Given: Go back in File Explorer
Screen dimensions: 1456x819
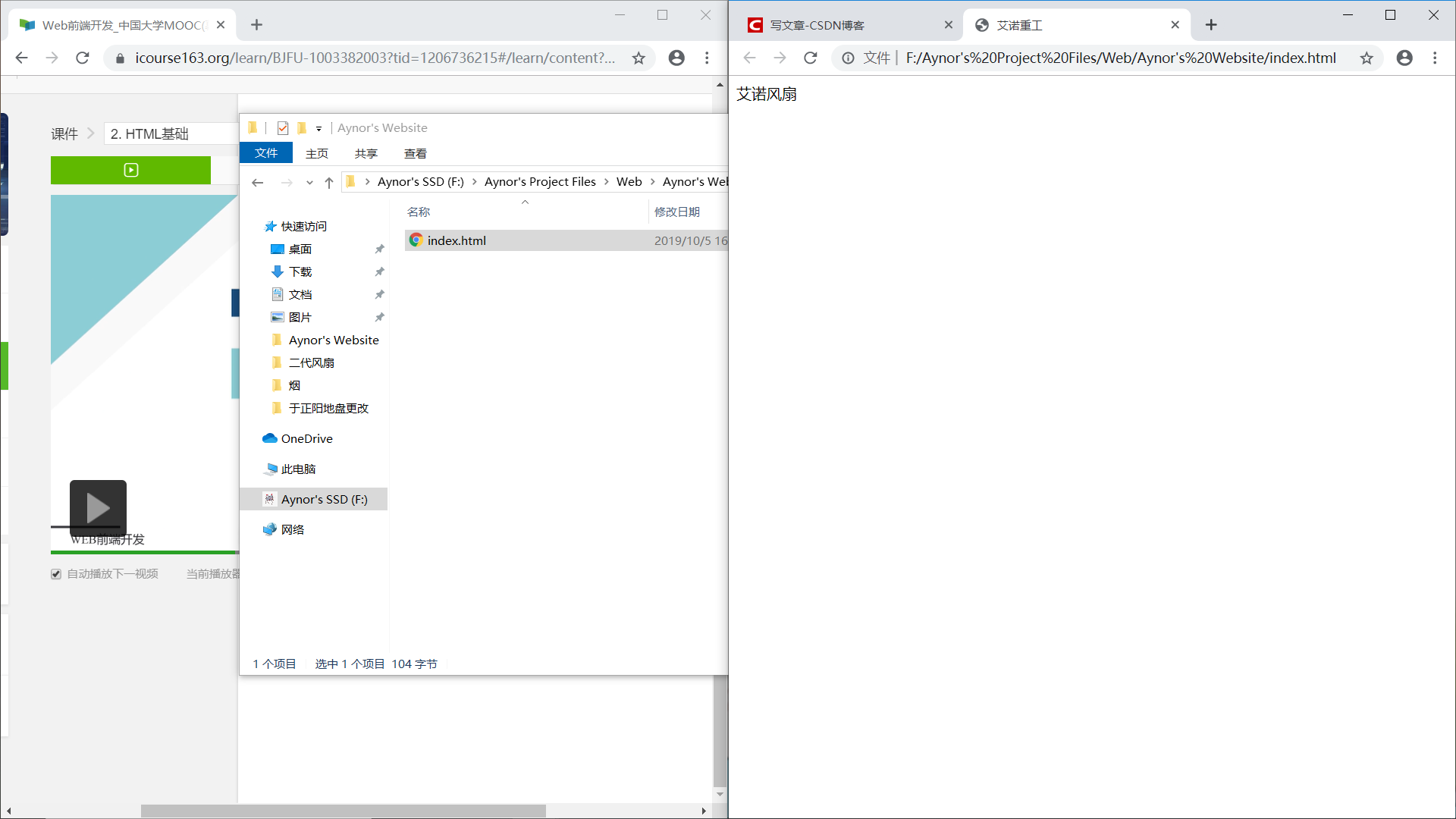Looking at the screenshot, I should (x=258, y=182).
